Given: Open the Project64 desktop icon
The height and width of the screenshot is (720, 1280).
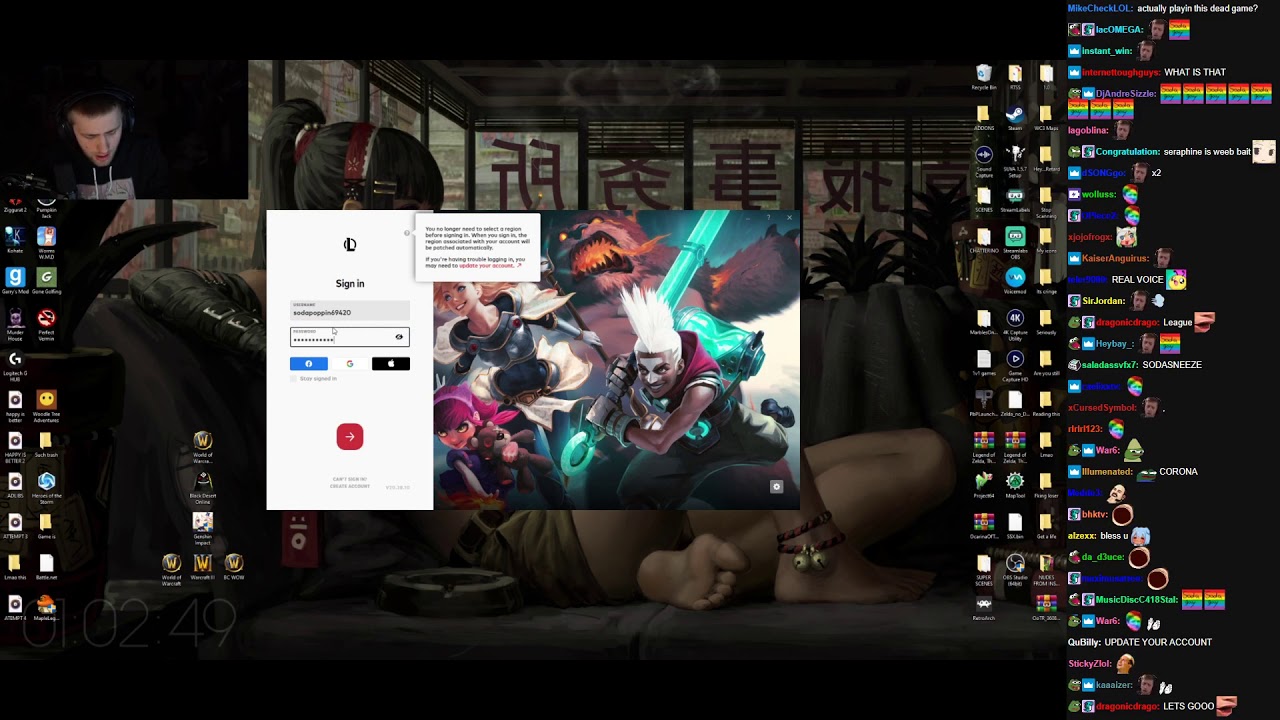Looking at the screenshot, I should (x=984, y=487).
